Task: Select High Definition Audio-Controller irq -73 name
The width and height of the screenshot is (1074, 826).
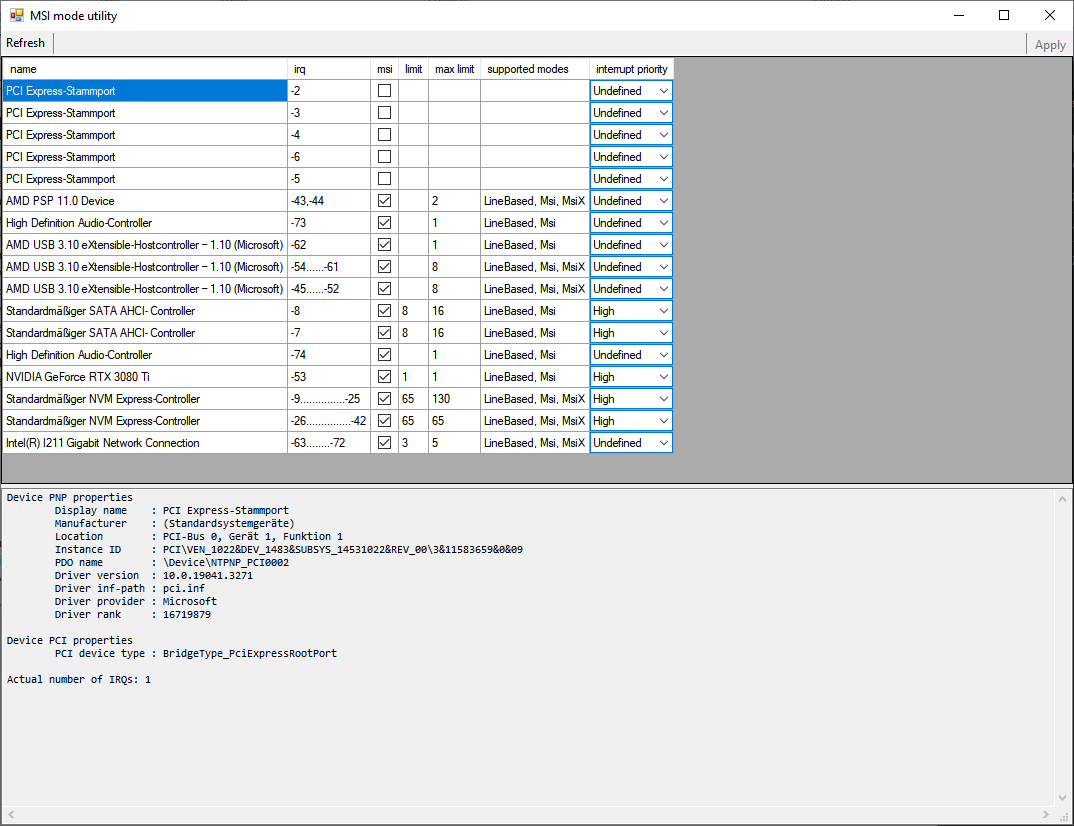Action: [145, 223]
